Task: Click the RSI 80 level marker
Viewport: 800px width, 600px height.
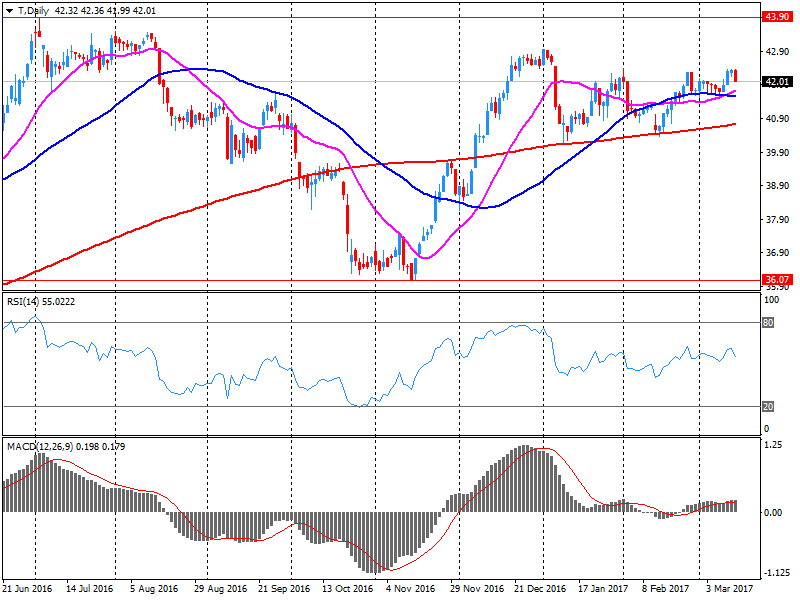Action: click(x=770, y=323)
